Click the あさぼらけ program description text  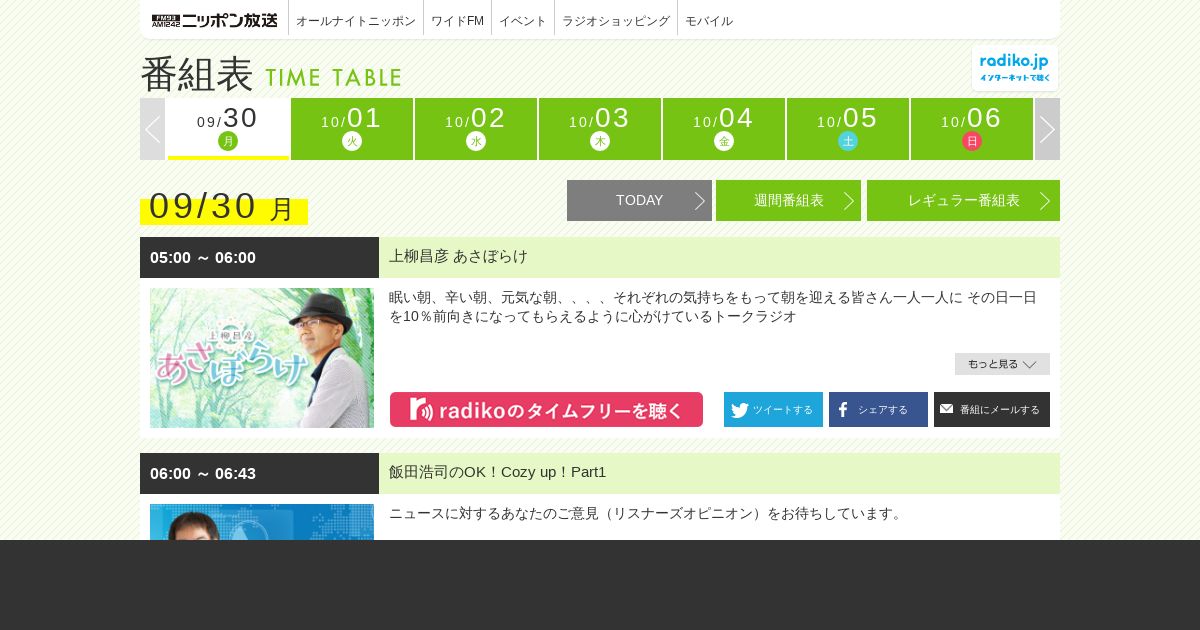click(x=713, y=307)
